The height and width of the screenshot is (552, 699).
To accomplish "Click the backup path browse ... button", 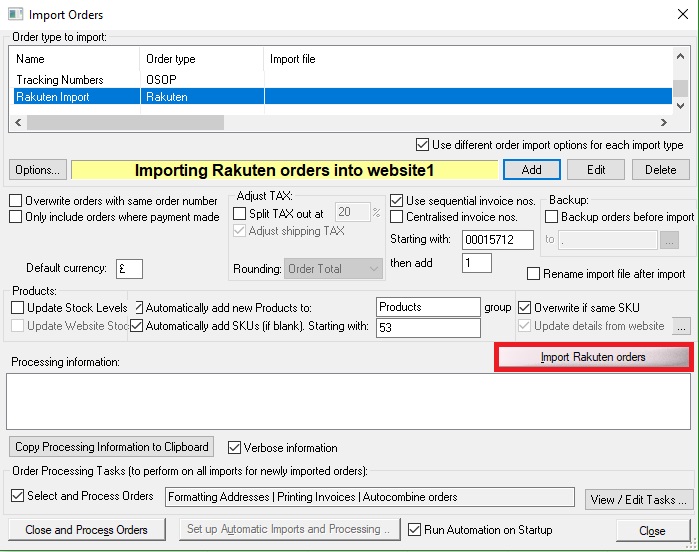I will coord(669,240).
